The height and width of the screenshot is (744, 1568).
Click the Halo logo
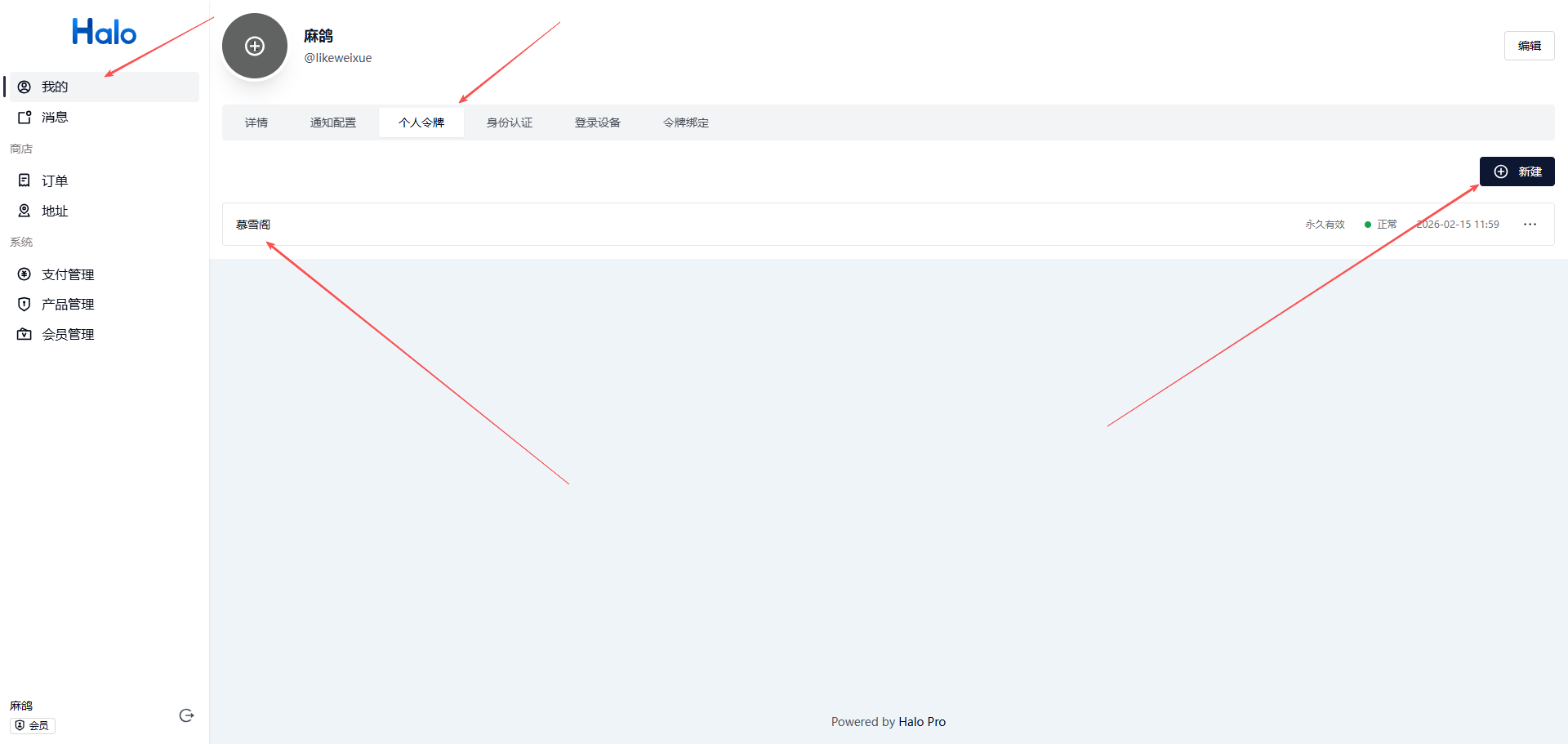104,32
